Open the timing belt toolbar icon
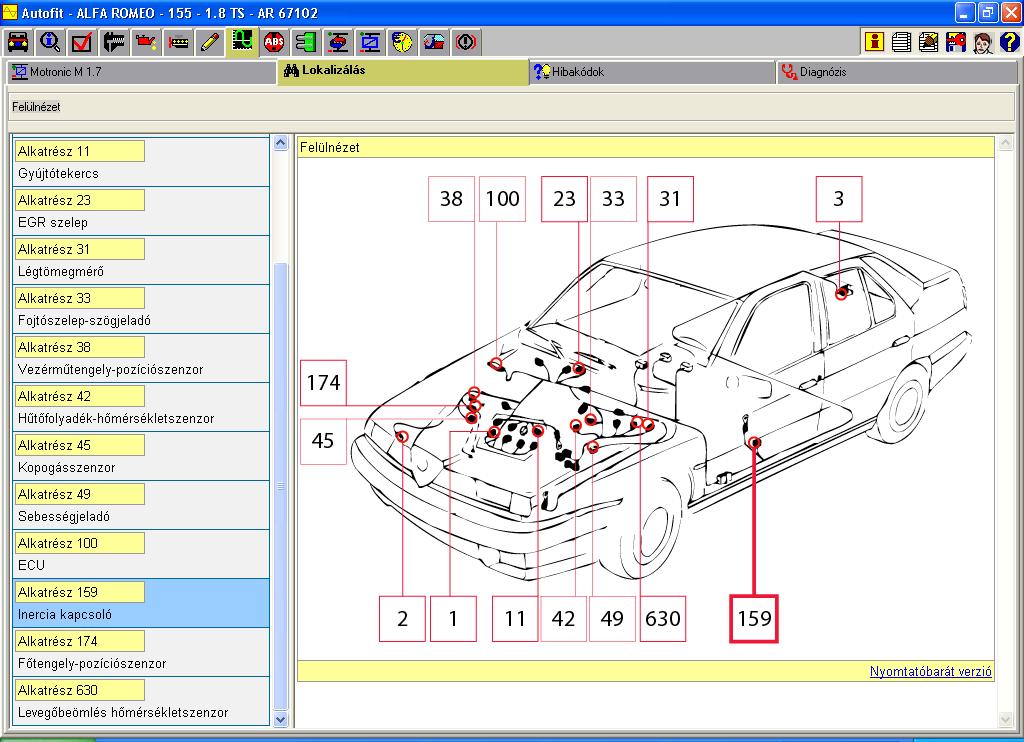Screen dimensions: 1024x742 pyautogui.click(x=178, y=42)
